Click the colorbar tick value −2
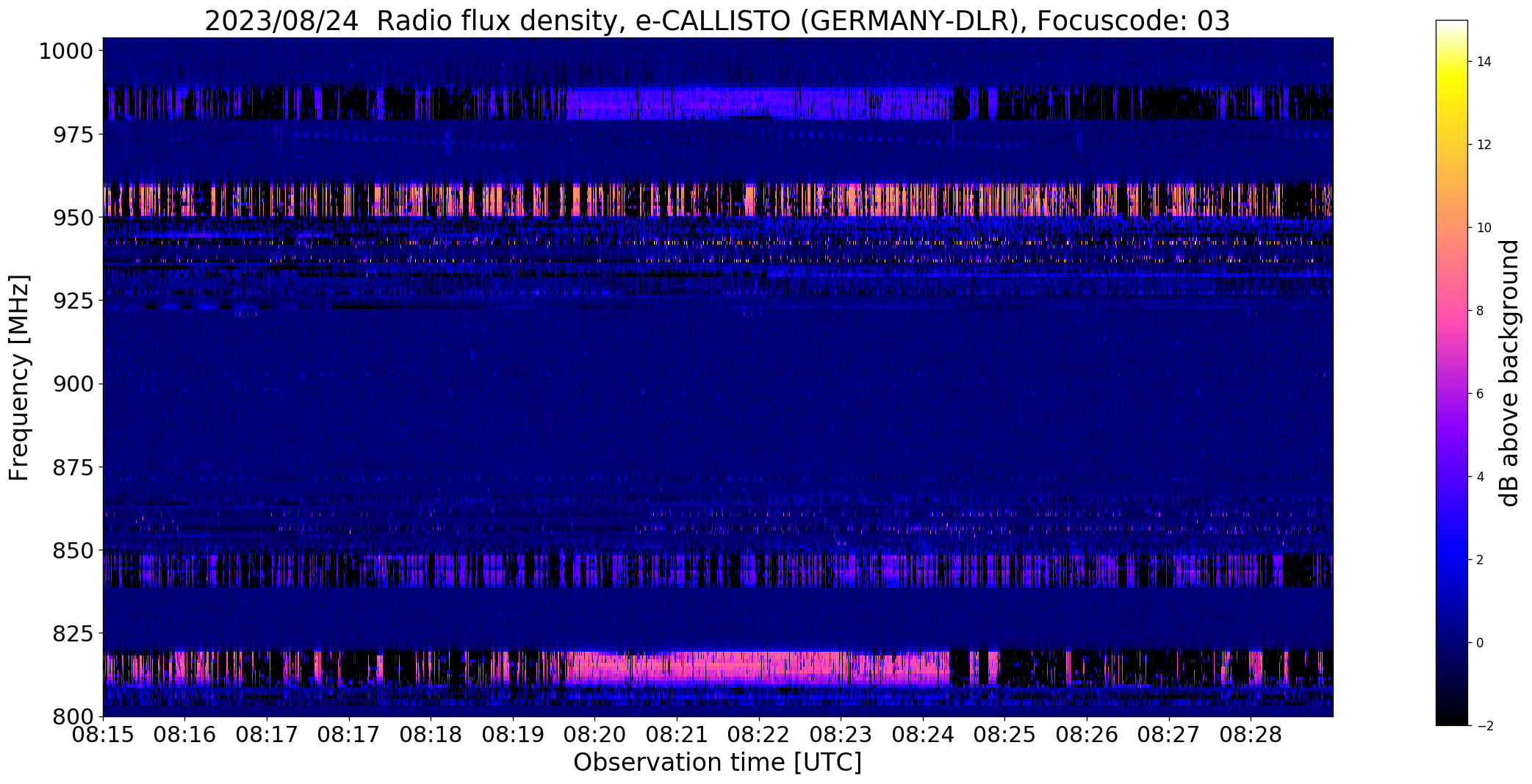 tap(1484, 726)
